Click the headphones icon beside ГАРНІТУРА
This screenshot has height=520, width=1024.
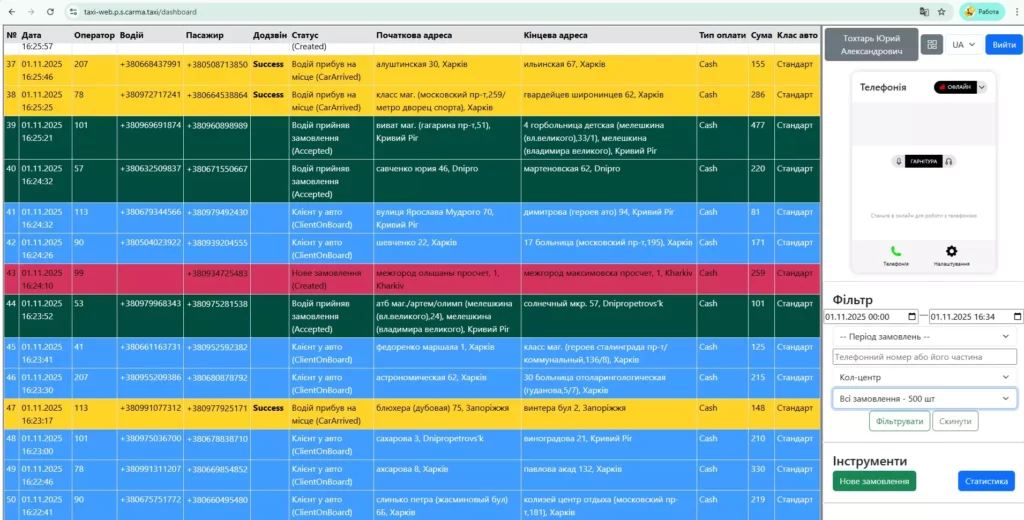948,161
